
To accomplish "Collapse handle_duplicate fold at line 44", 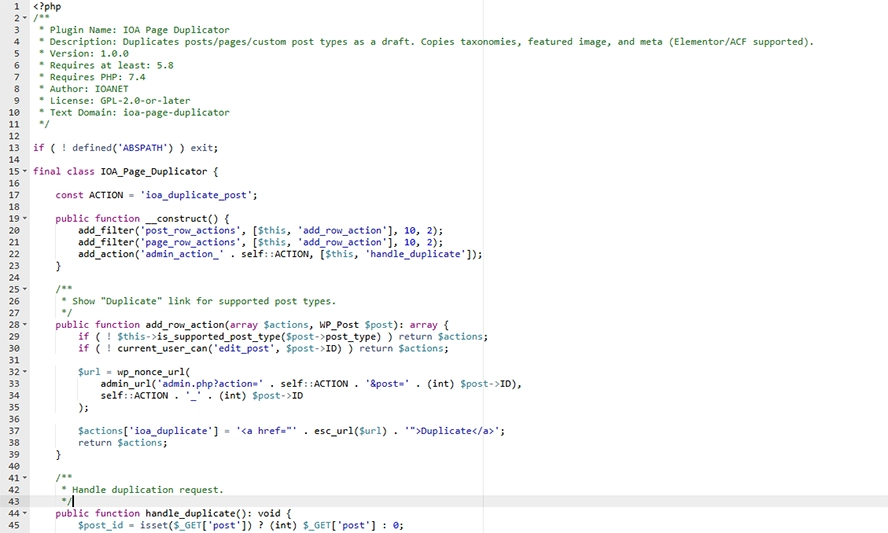I will click(25, 513).
